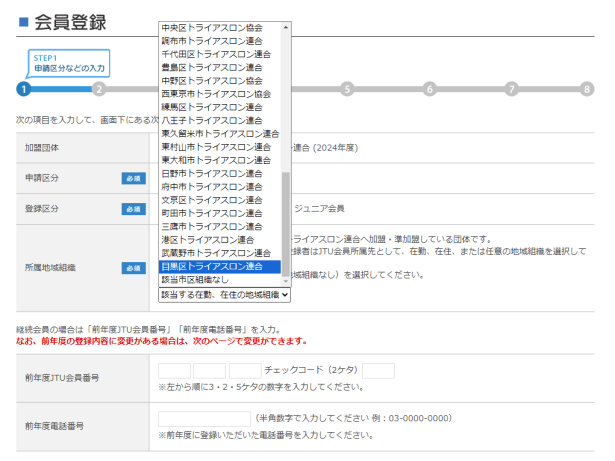Click the dropdown list scroll-down arrow
Viewport: 615px width, 461px height.
point(287,282)
